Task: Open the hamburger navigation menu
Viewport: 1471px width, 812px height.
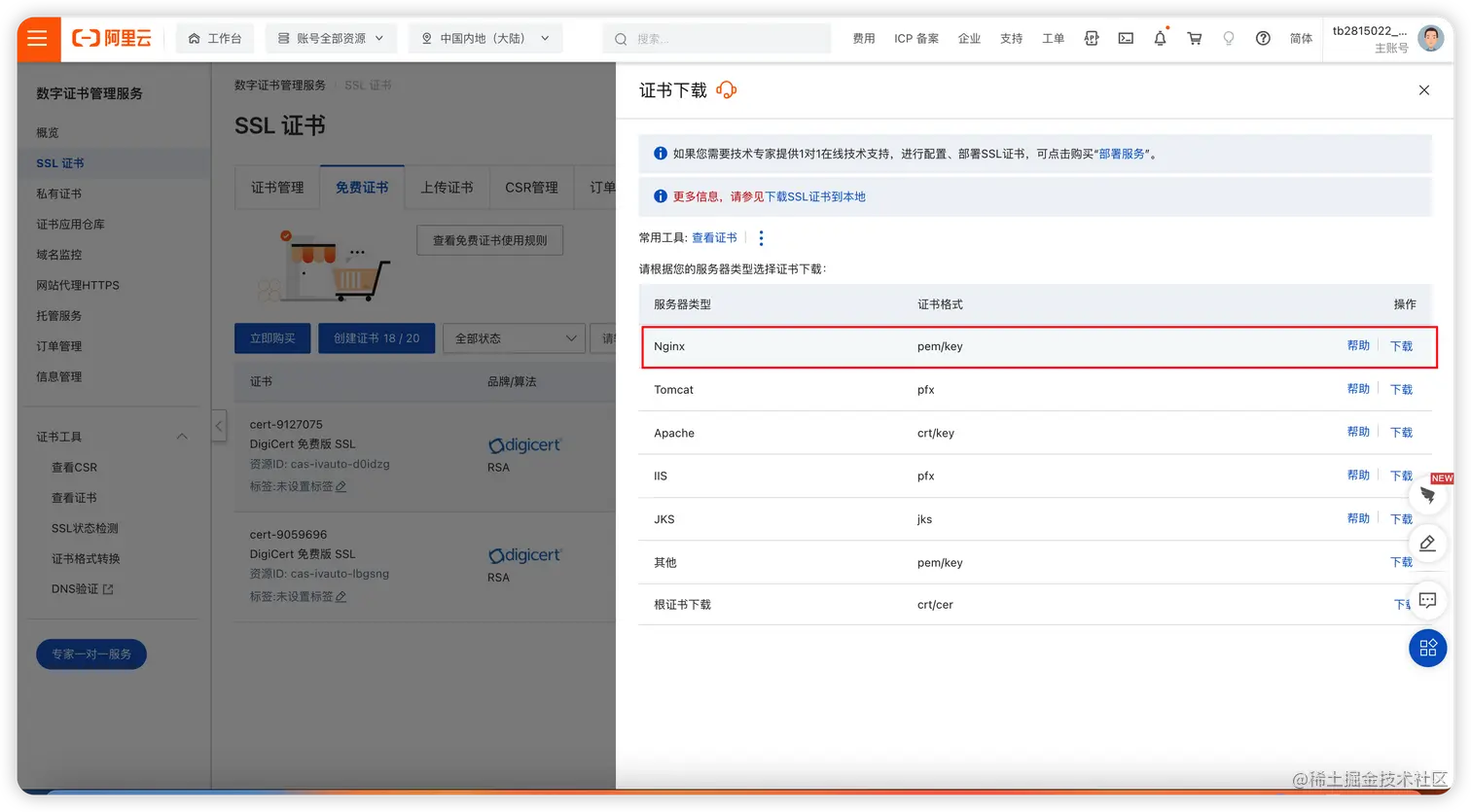Action: (x=38, y=39)
